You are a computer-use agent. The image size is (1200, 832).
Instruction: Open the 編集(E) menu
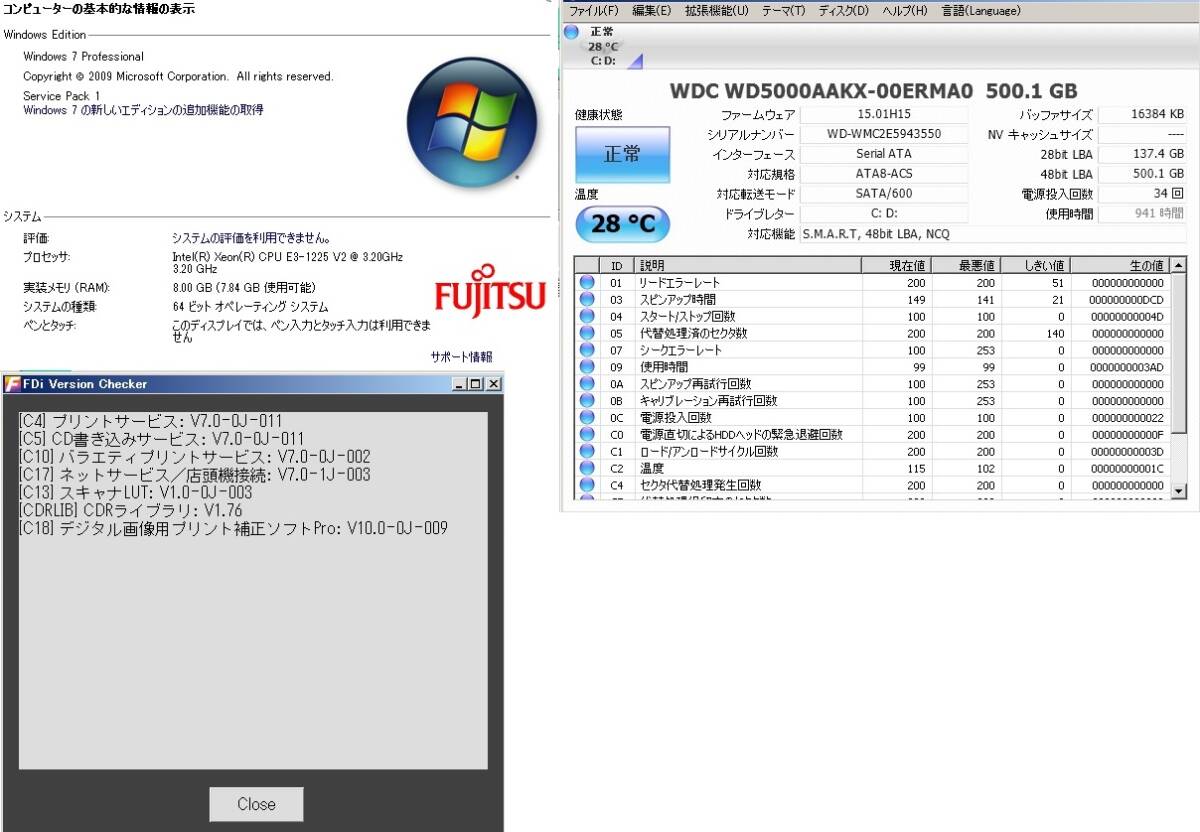(652, 11)
